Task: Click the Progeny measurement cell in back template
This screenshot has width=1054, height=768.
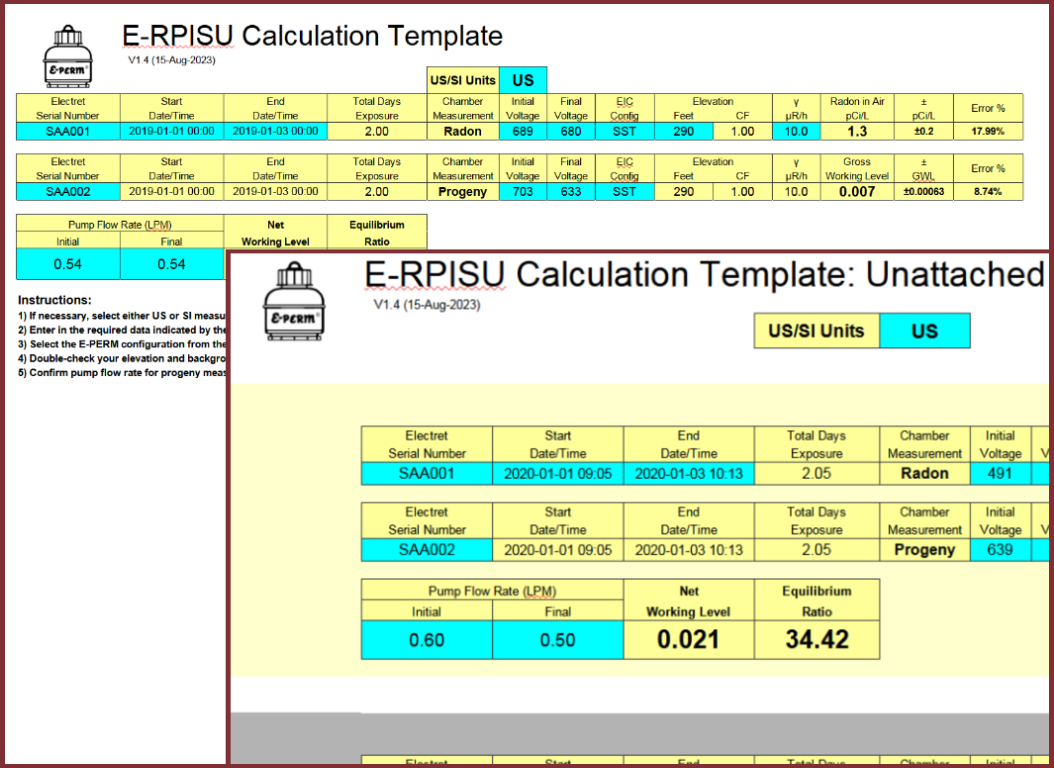Action: (x=462, y=191)
